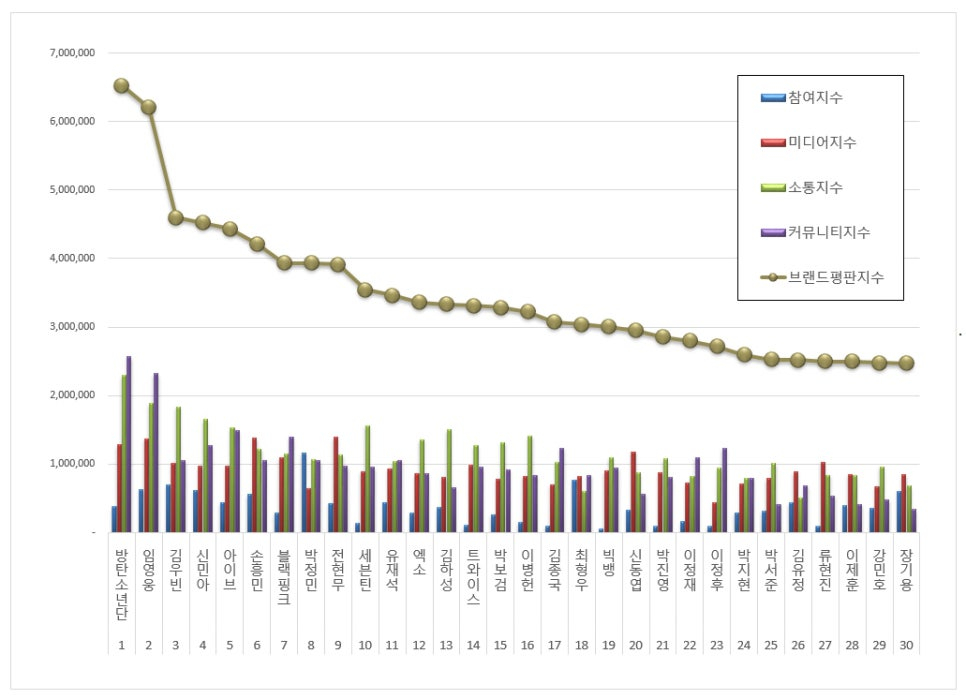Viewport: 966px width, 699px height.
Task: Click the 트와이스 x-axis label
Action: click(473, 578)
